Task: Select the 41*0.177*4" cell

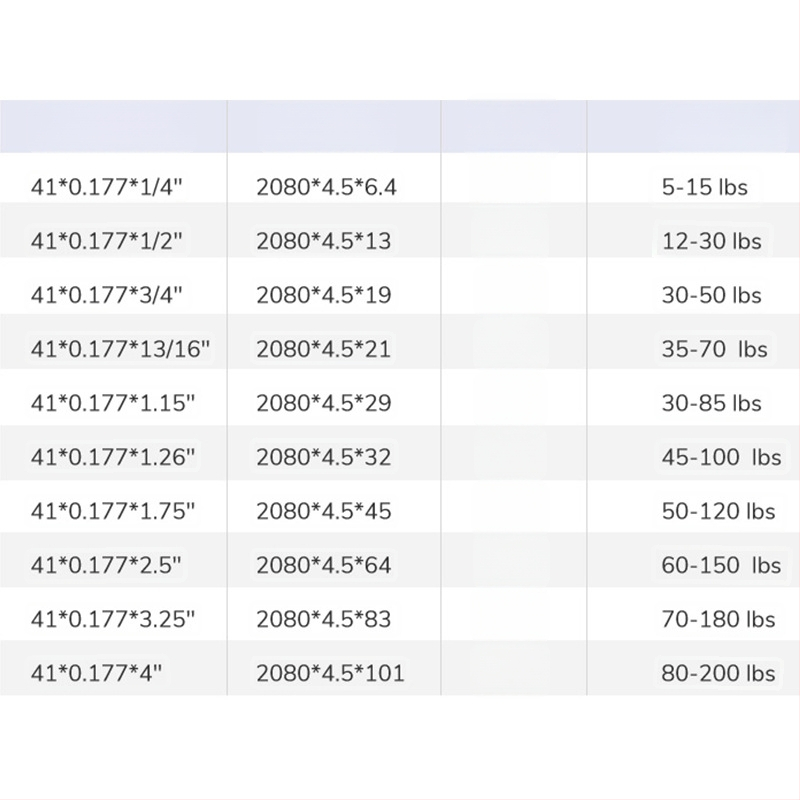Action: pyautogui.click(x=96, y=673)
